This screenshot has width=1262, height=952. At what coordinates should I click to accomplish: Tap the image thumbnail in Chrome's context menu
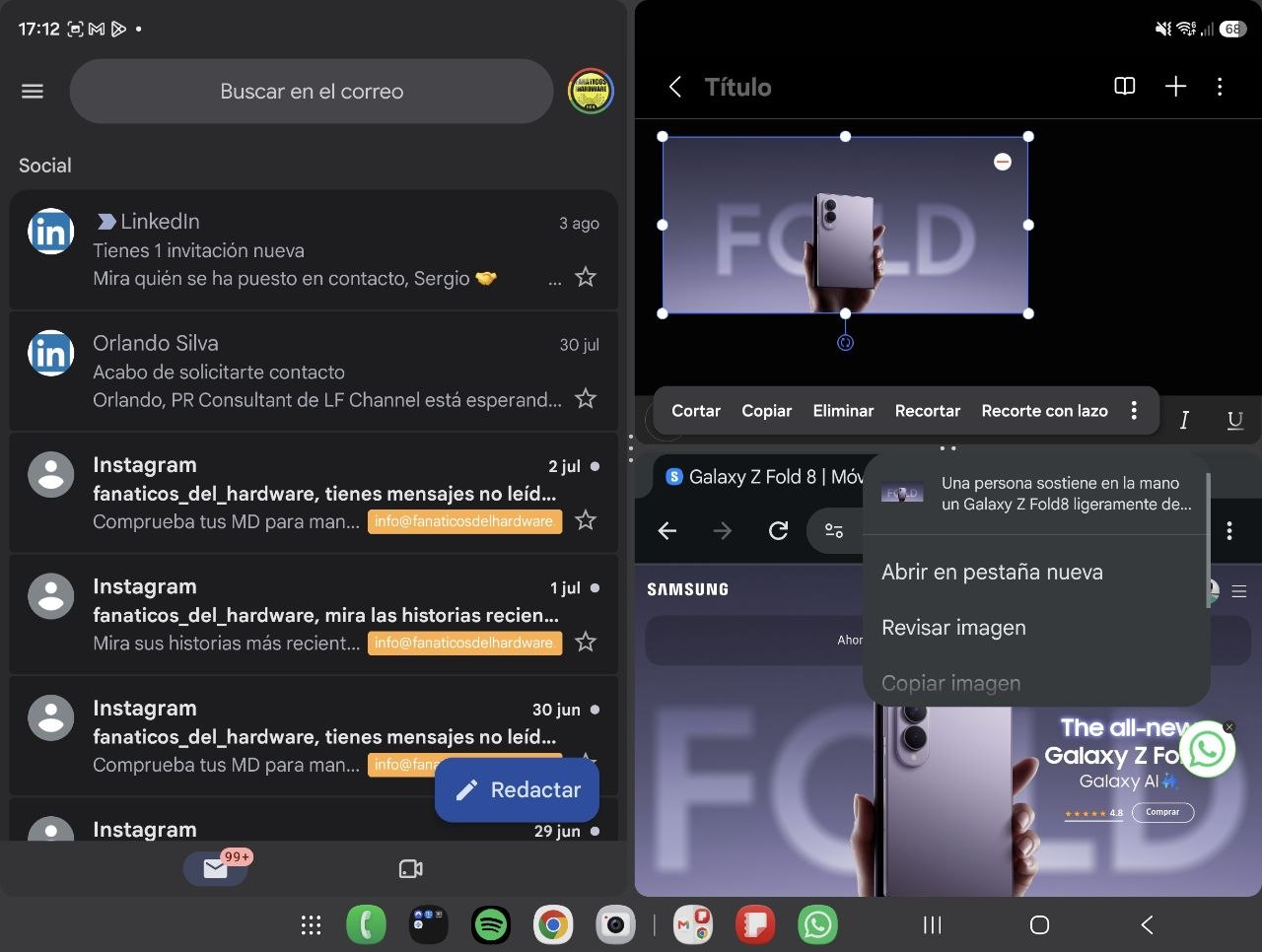click(x=903, y=494)
